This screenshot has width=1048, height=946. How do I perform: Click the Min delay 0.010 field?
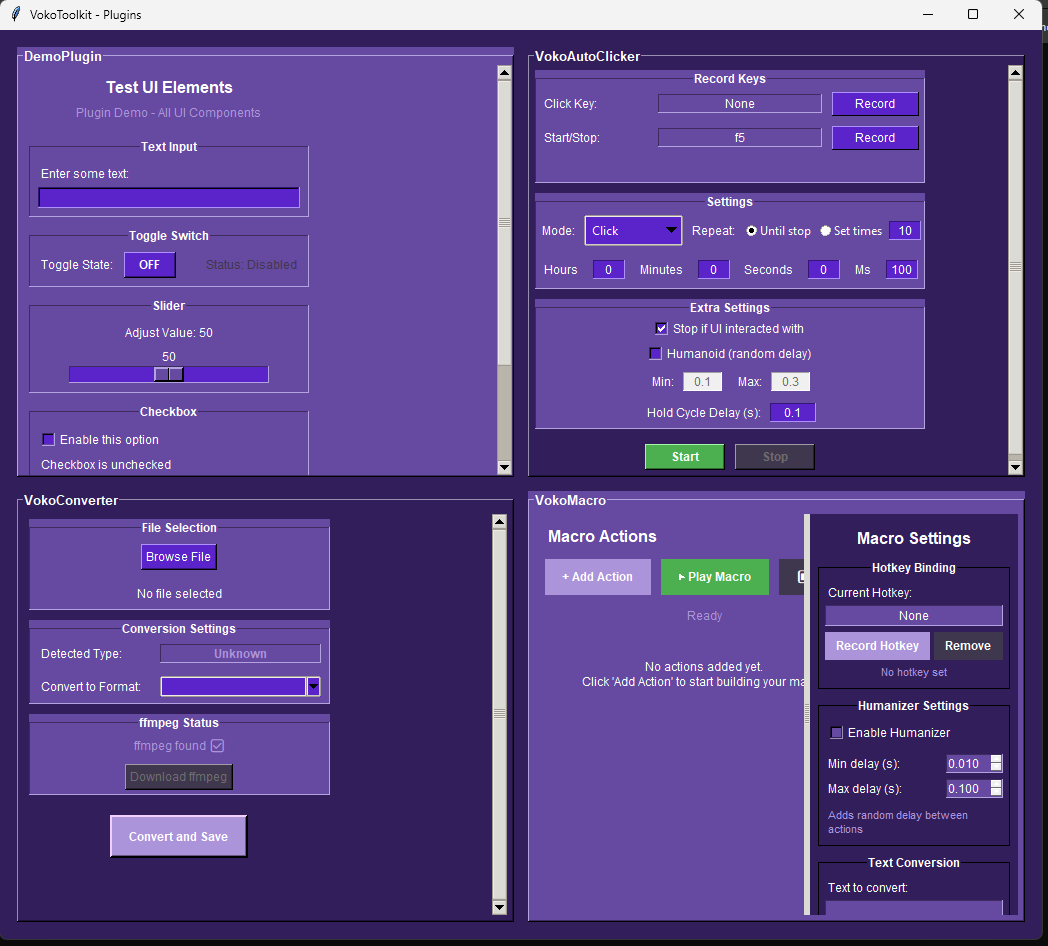(968, 763)
